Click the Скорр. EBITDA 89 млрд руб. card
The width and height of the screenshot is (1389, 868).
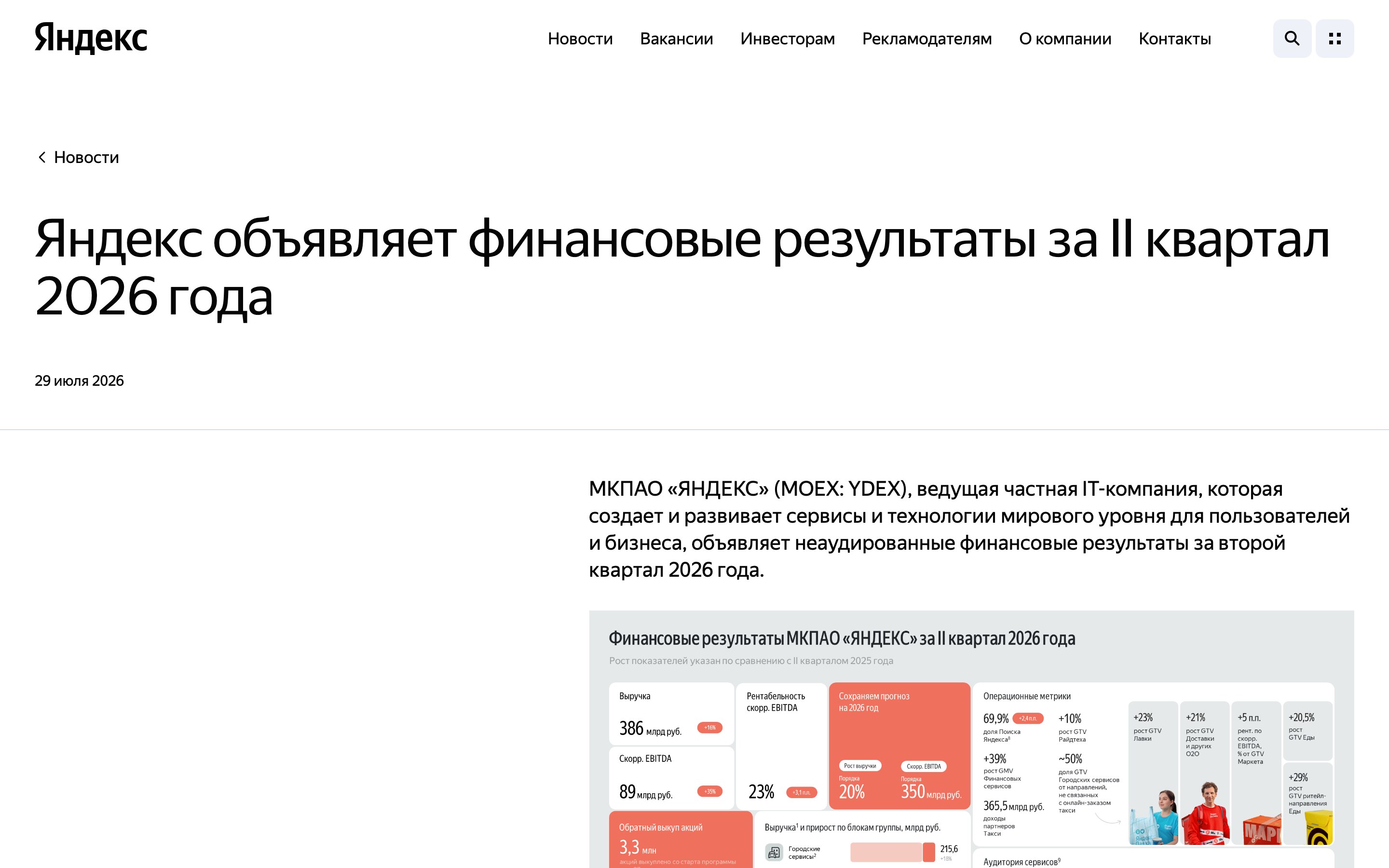tap(671, 778)
